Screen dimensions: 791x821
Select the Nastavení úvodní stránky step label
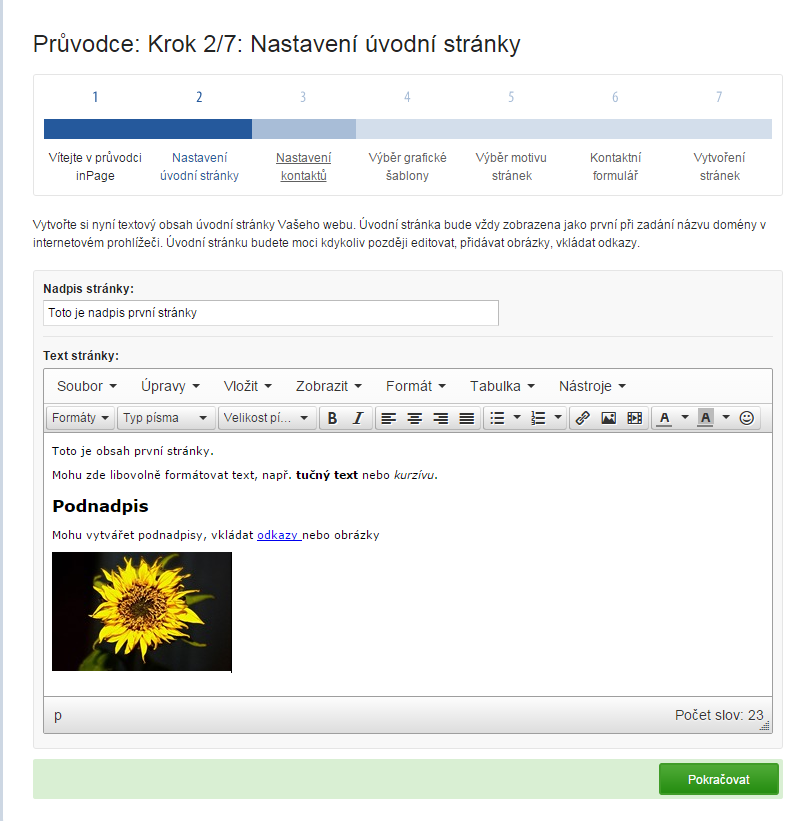(199, 167)
